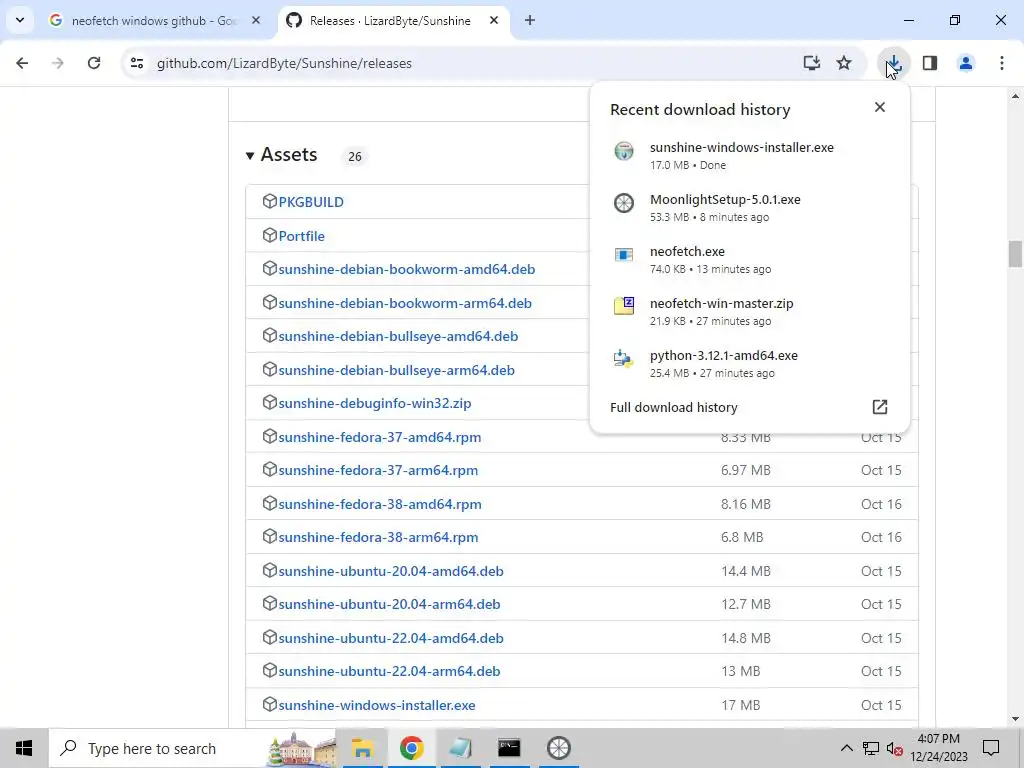Viewport: 1024px width, 768px height.
Task: Open neofetch-win-master.zip in downloads popup
Action: point(722,304)
